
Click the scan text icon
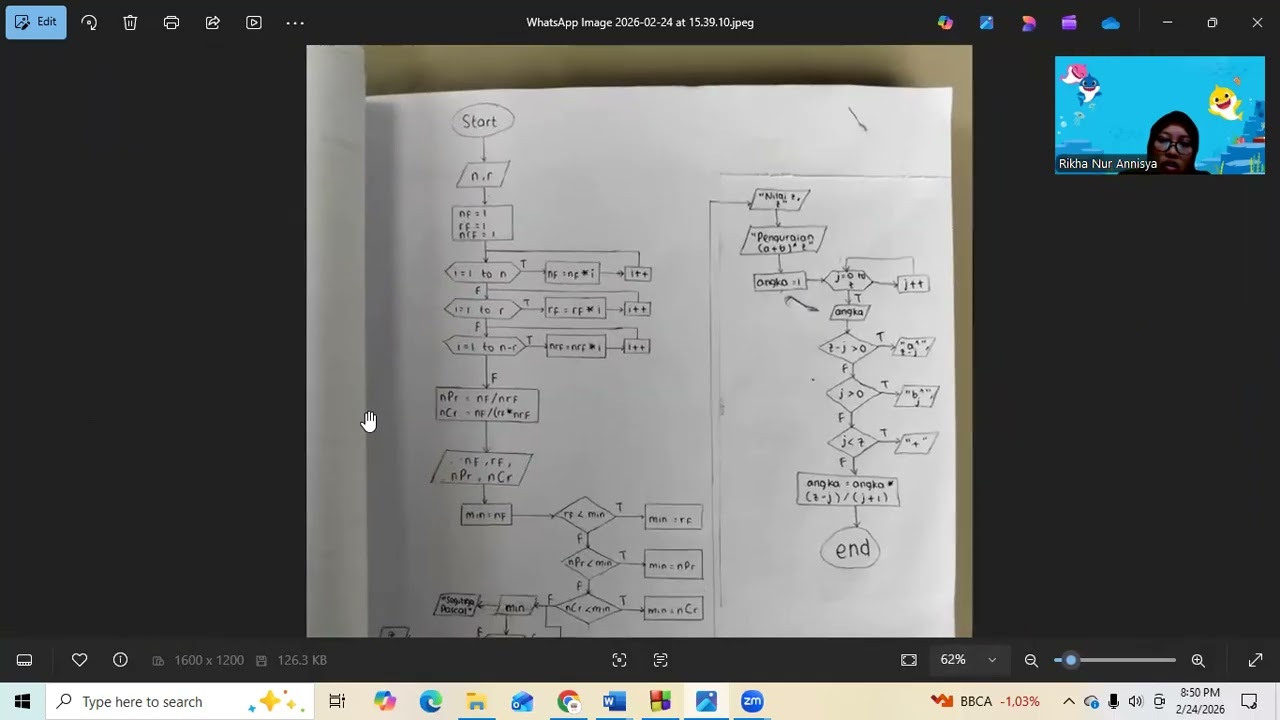pos(660,660)
